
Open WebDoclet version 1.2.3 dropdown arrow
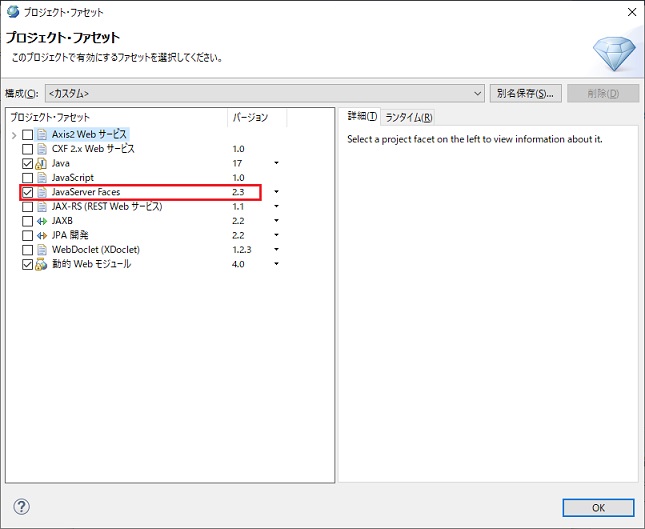[276, 250]
